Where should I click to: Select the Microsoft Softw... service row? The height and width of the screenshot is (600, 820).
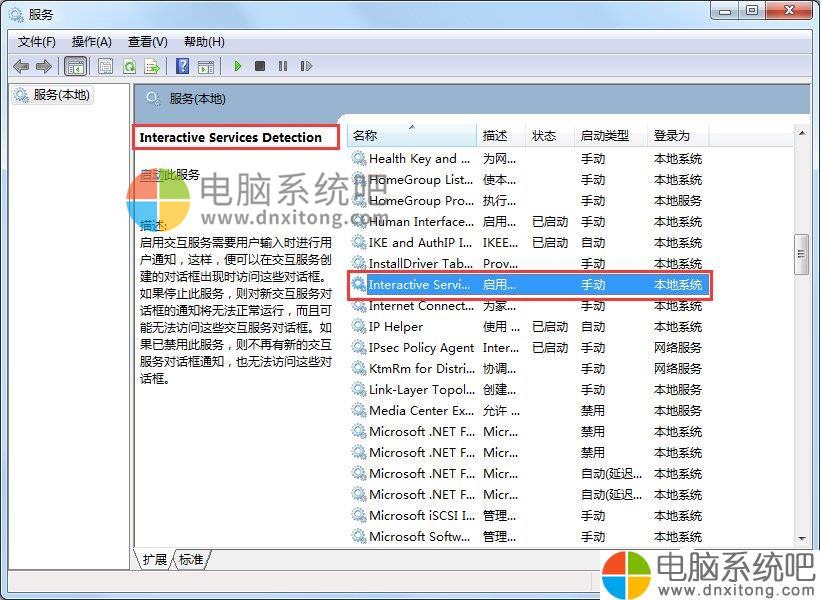[x=528, y=536]
